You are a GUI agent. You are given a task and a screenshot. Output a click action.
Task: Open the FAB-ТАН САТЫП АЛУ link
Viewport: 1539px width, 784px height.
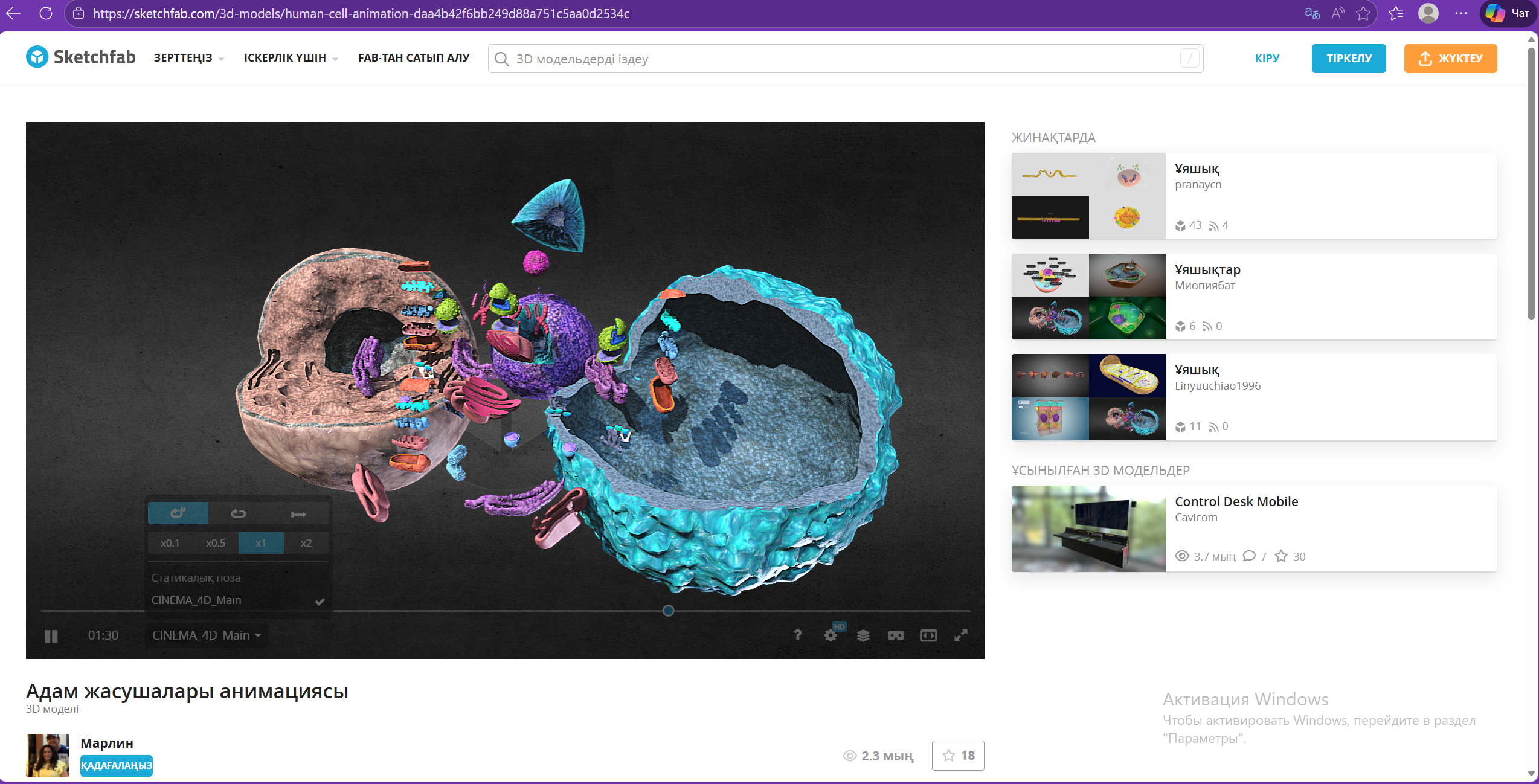click(414, 58)
